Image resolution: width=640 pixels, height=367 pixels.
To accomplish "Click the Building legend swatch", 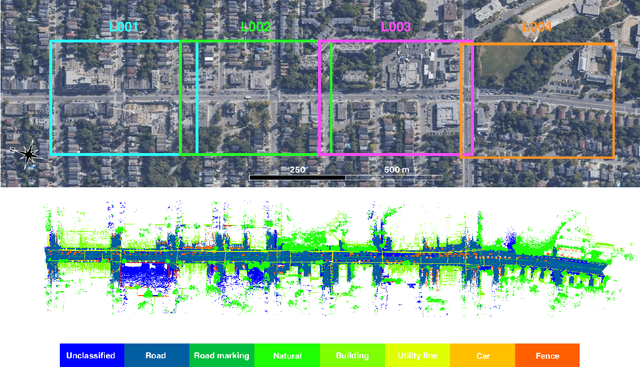I will pos(352,355).
